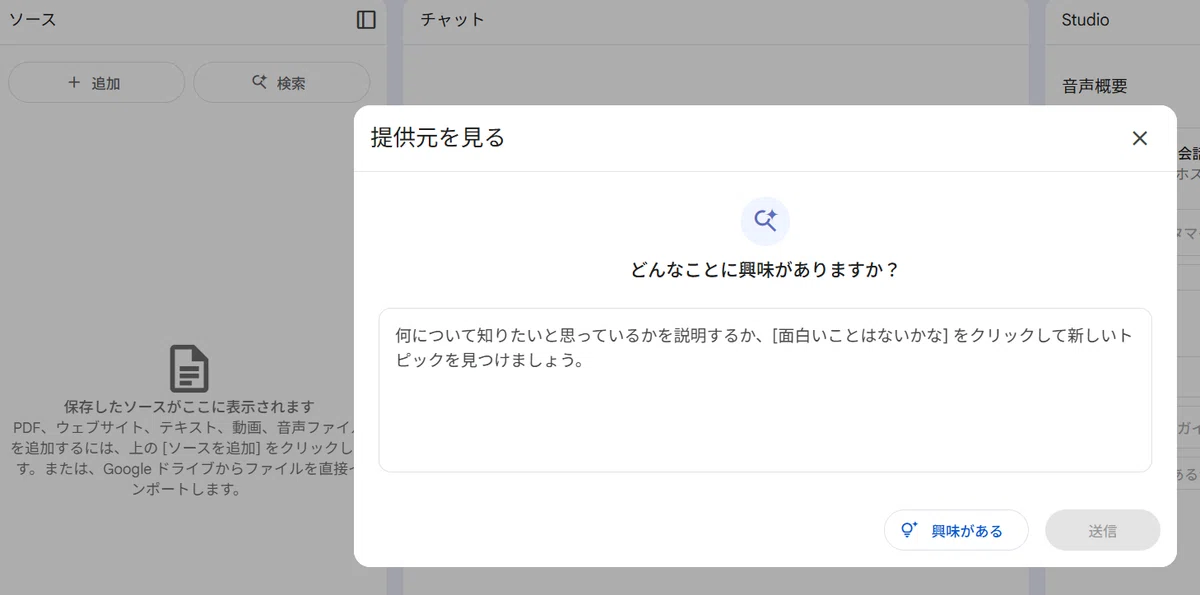Click the 追加 source button
Viewport: 1200px width, 595px height.
pos(96,83)
